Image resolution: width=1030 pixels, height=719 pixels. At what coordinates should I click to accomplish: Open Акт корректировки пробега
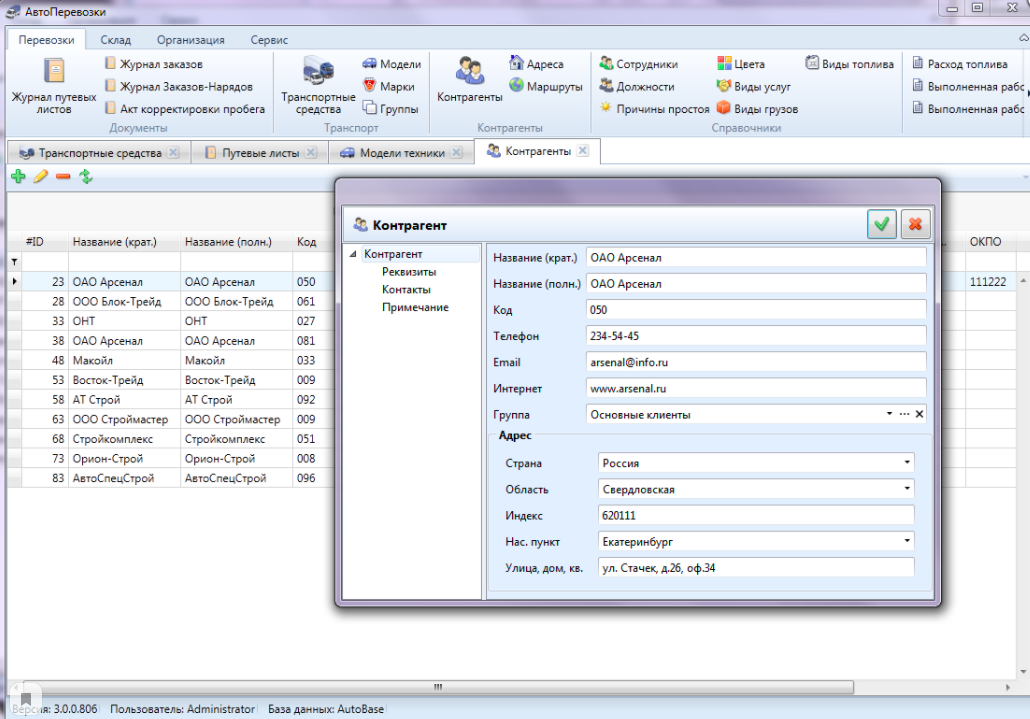tap(185, 108)
